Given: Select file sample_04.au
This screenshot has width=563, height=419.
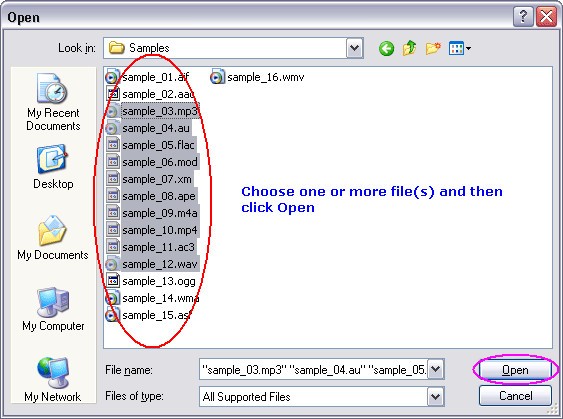Looking at the screenshot, I should click(x=148, y=128).
